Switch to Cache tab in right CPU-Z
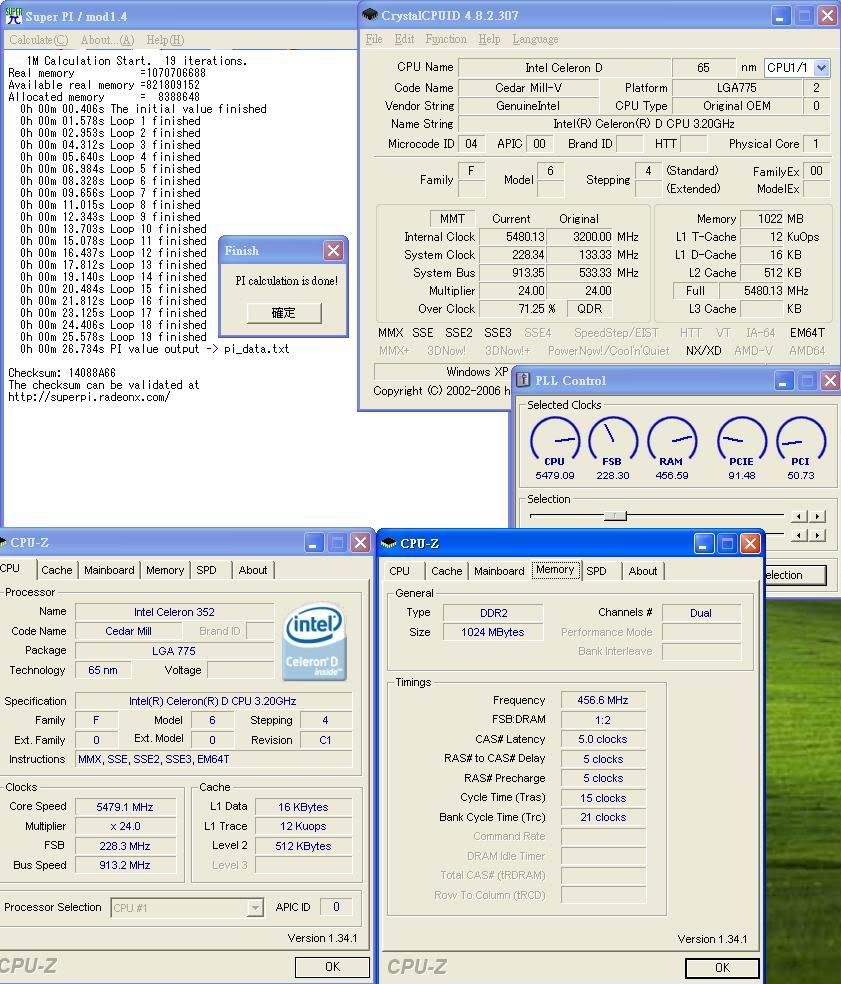This screenshot has width=841, height=984. click(x=447, y=571)
